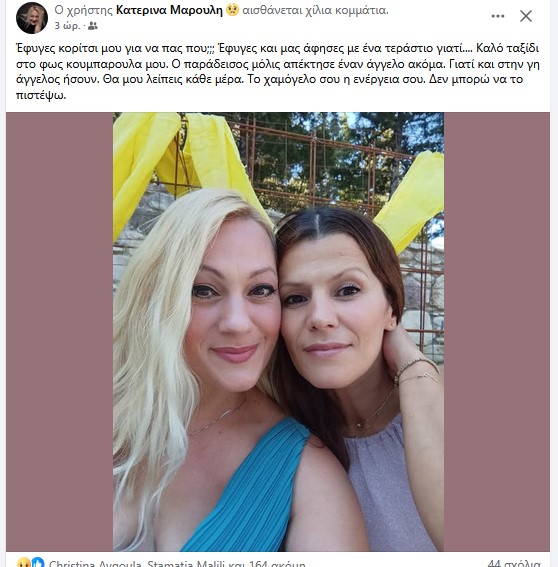The width and height of the screenshot is (558, 567).
Task: Open Stamatia Malili in the reactions list
Action: pos(186,563)
